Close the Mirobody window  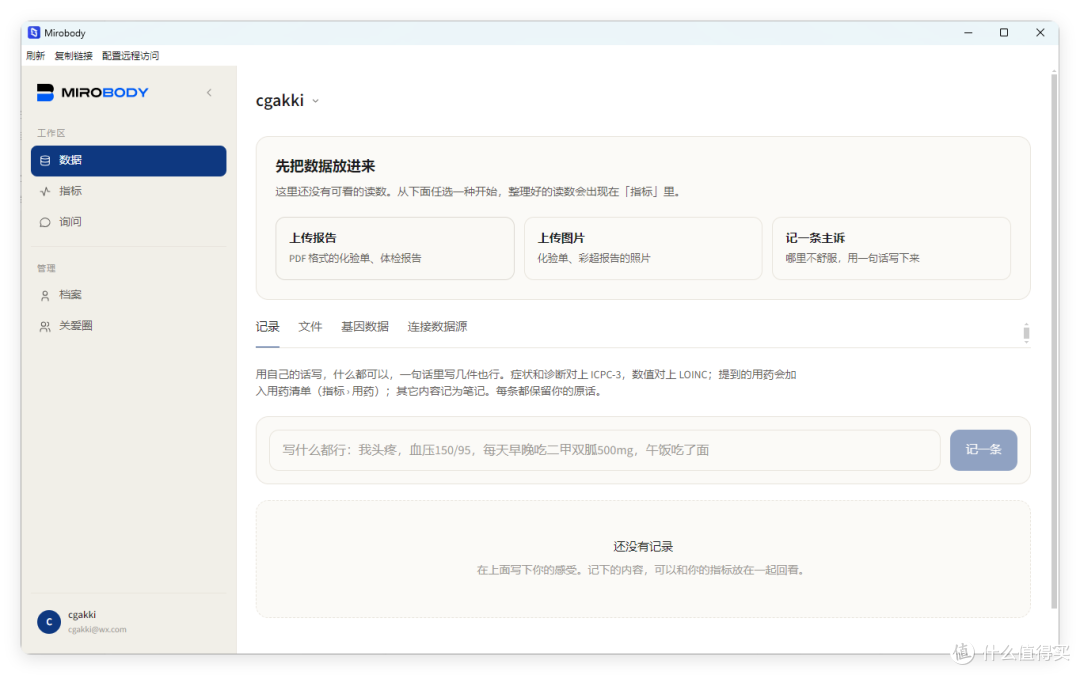coord(1040,32)
